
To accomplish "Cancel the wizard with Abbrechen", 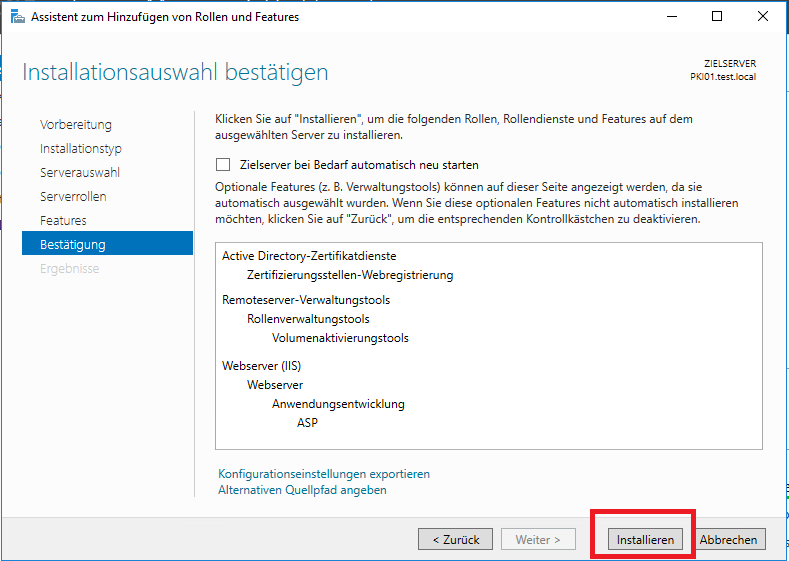I will coord(730,539).
